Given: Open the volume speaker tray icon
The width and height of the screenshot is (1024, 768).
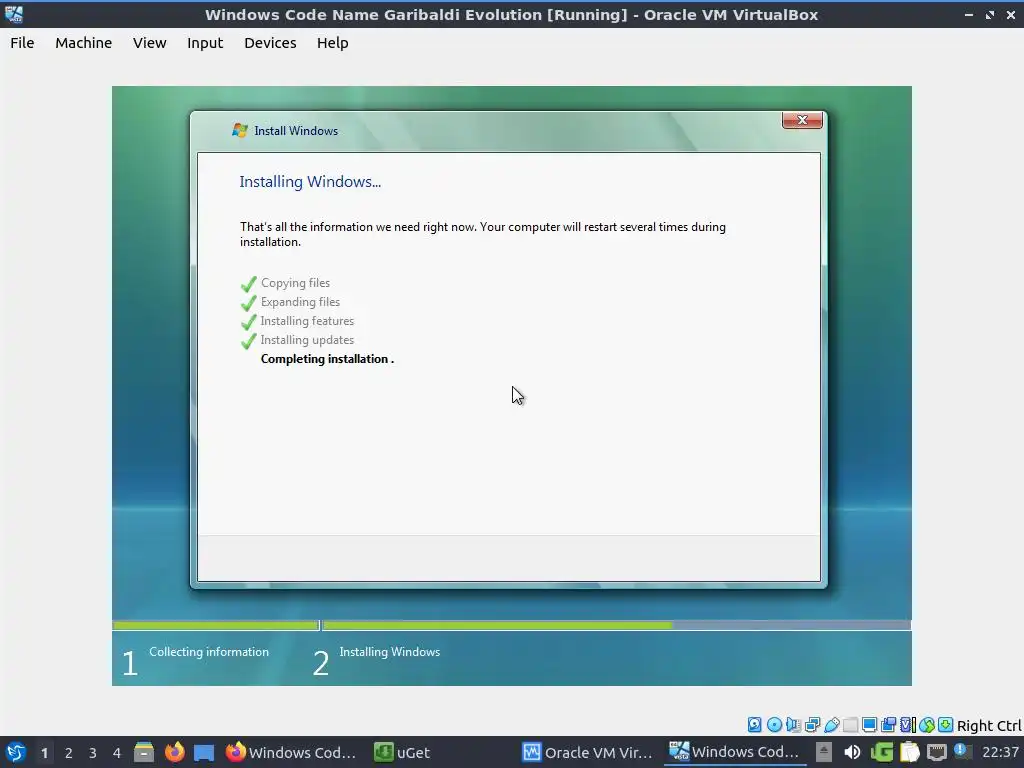Looking at the screenshot, I should [x=852, y=752].
